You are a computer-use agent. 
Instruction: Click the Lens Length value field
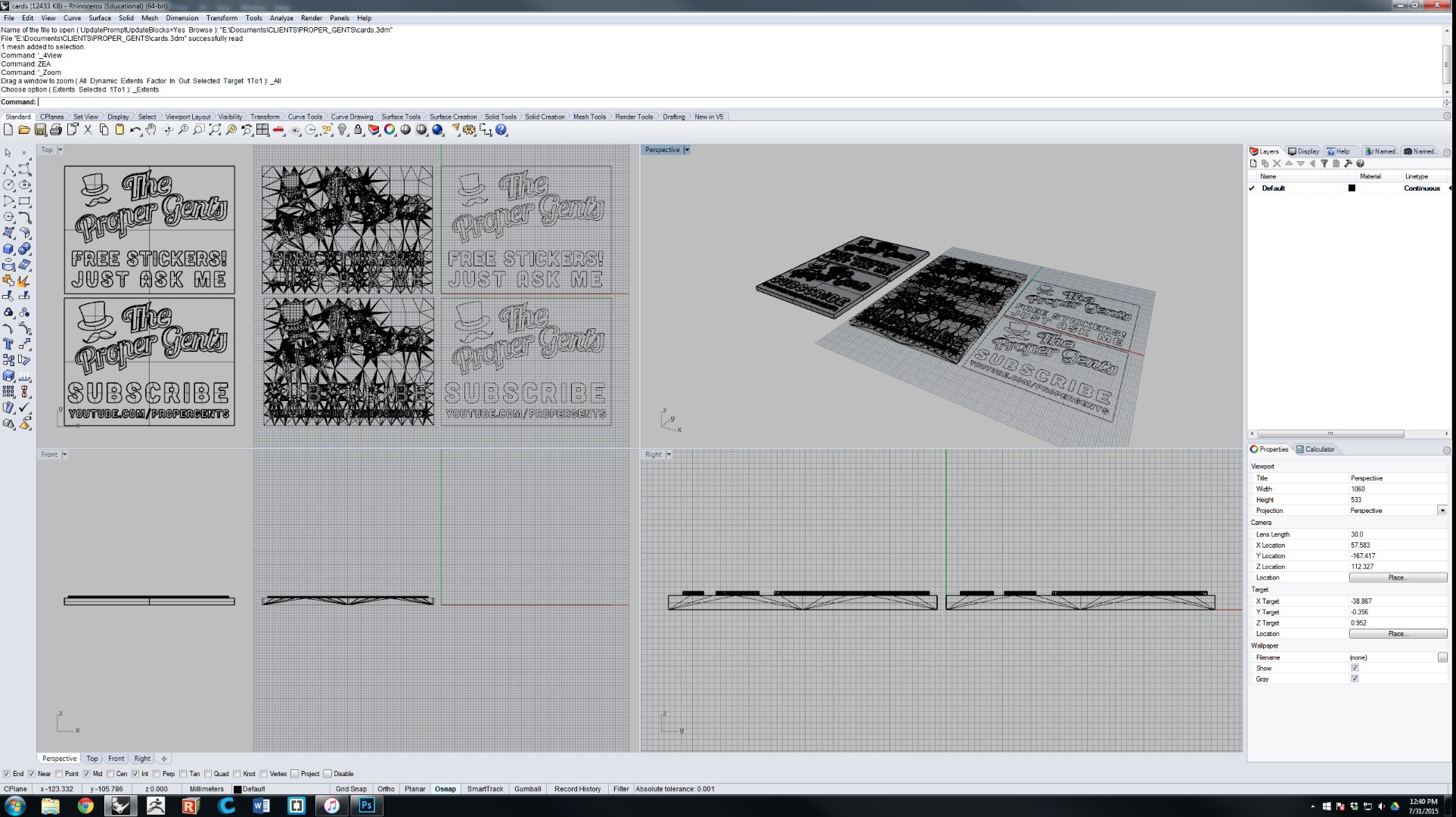(1398, 534)
